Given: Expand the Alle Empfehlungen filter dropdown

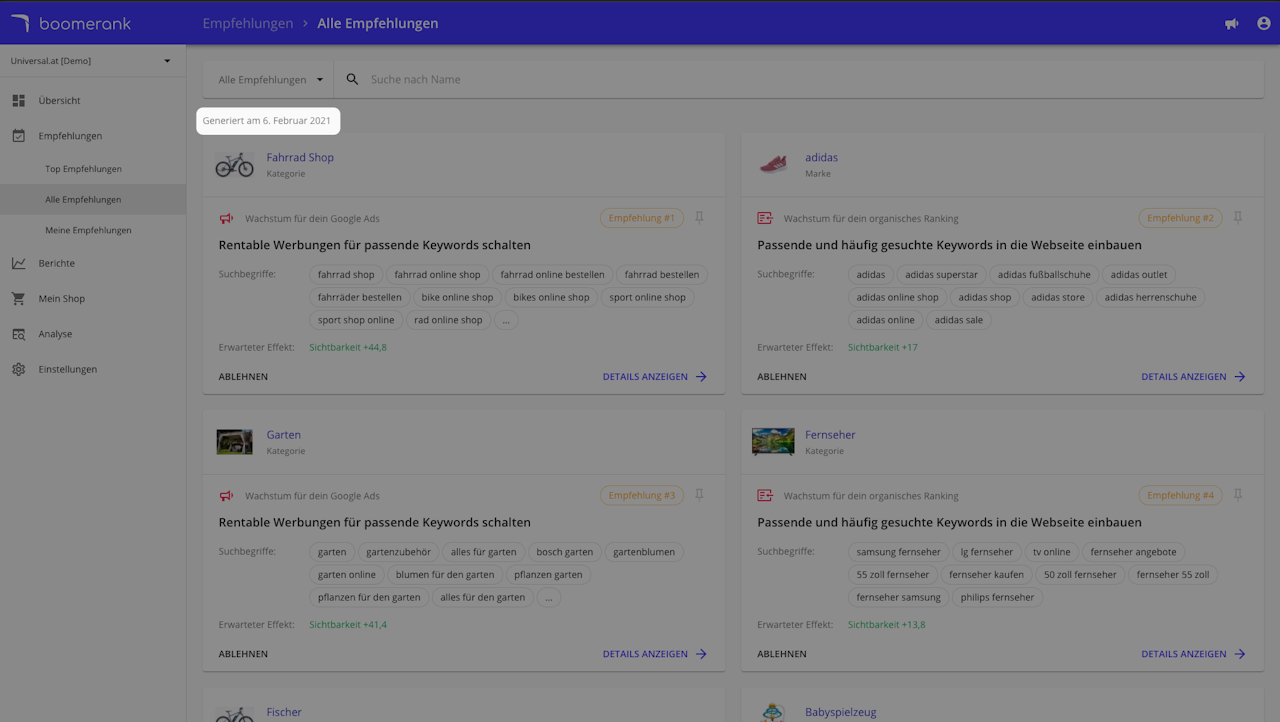Looking at the screenshot, I should pyautogui.click(x=271, y=79).
